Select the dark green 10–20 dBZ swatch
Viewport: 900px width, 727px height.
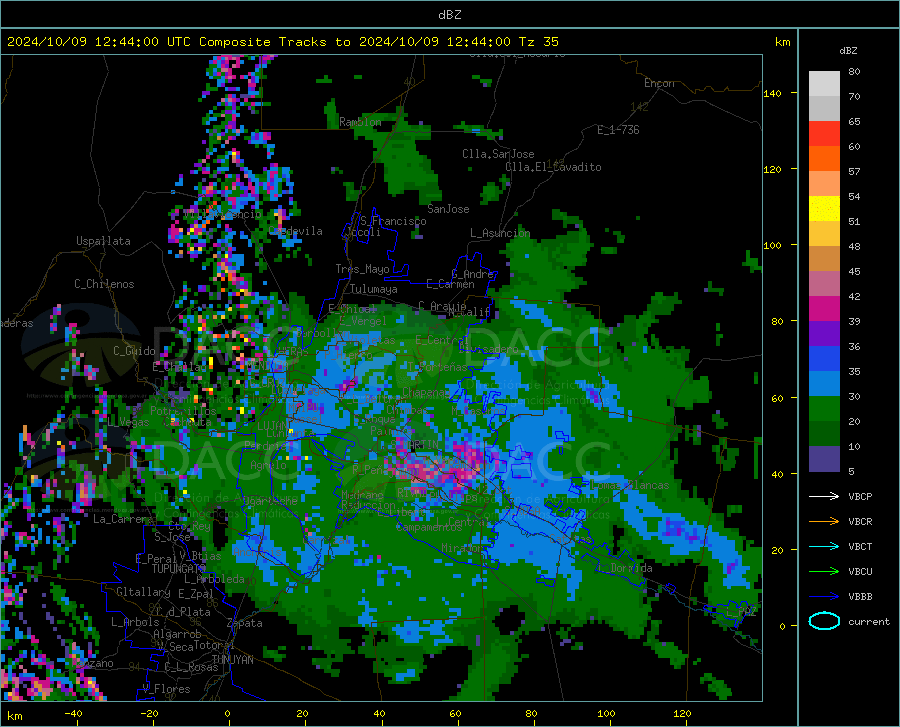824,434
